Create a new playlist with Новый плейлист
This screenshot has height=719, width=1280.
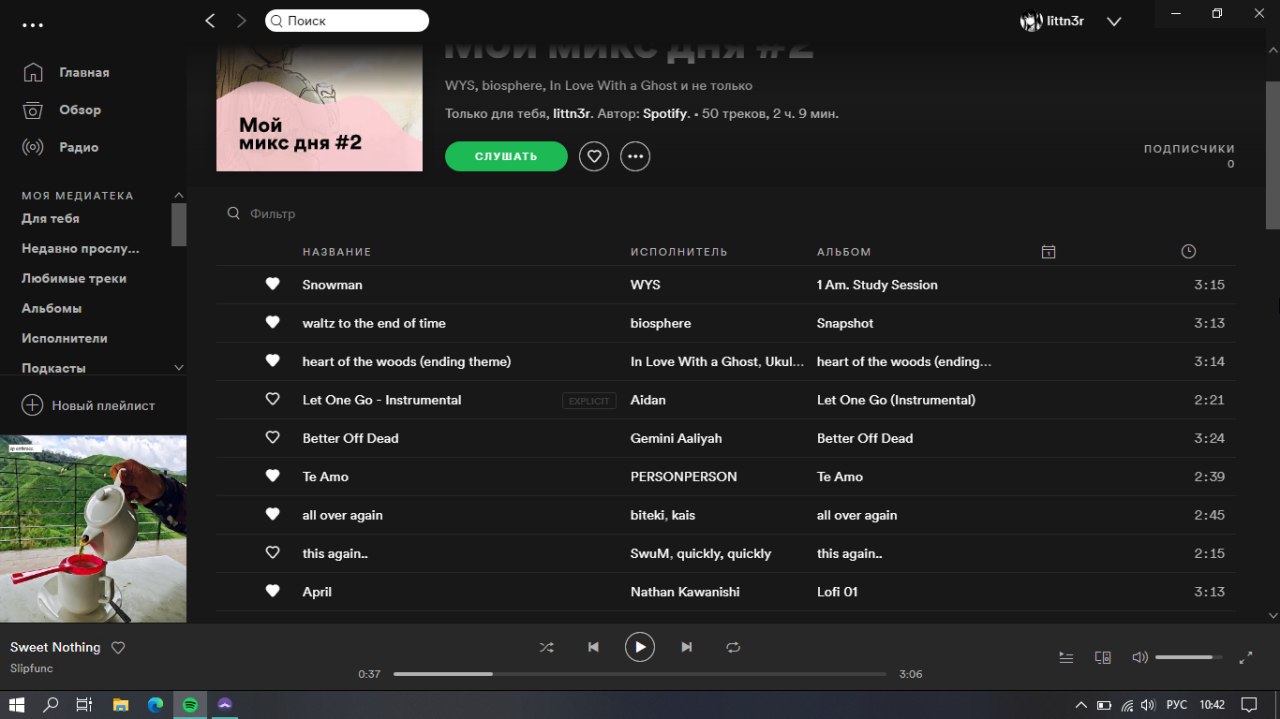[89, 405]
